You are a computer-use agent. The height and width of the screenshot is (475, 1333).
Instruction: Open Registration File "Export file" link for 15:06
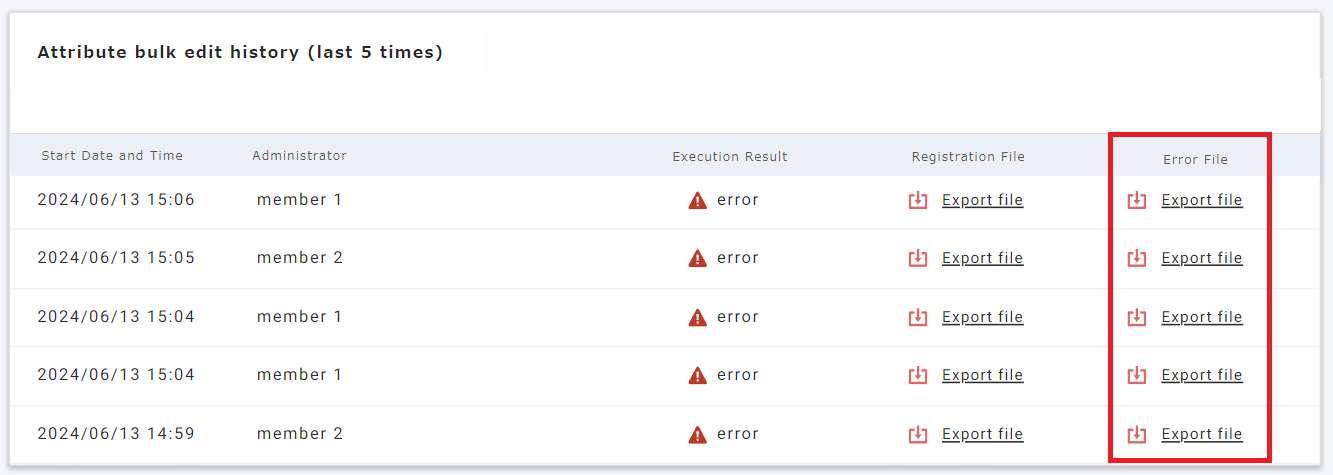tap(982, 200)
